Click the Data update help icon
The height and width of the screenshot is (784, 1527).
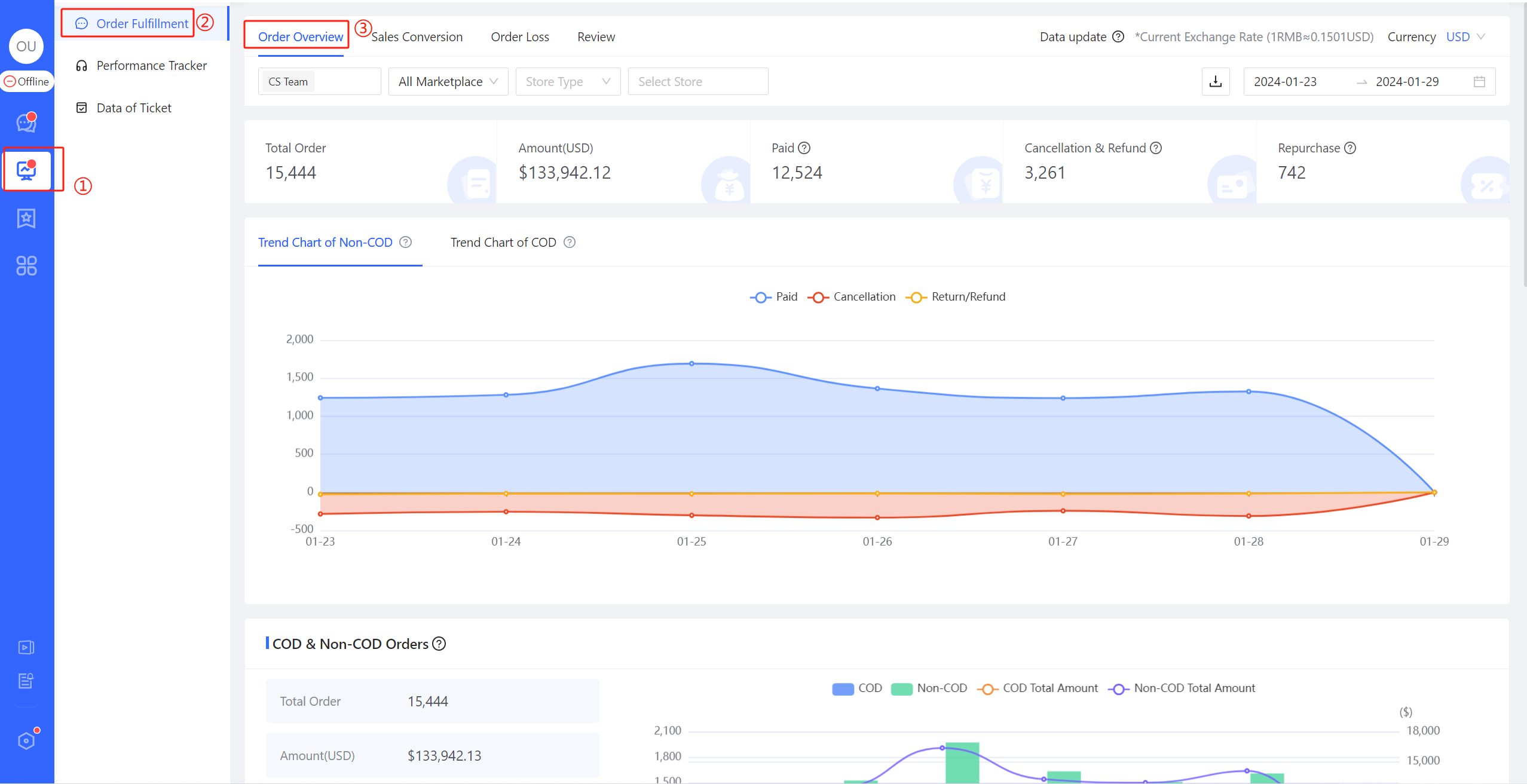point(1118,37)
